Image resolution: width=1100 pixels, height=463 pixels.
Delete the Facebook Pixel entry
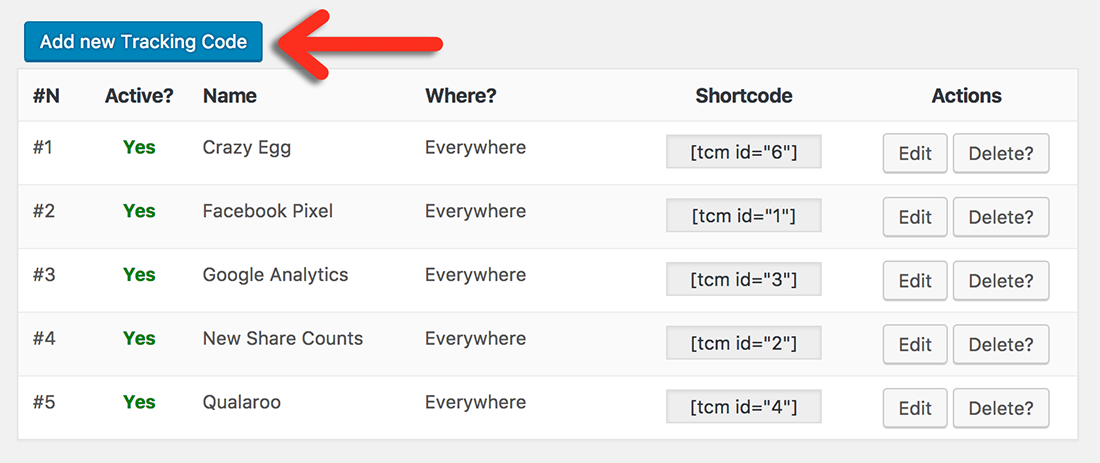tap(1000, 217)
